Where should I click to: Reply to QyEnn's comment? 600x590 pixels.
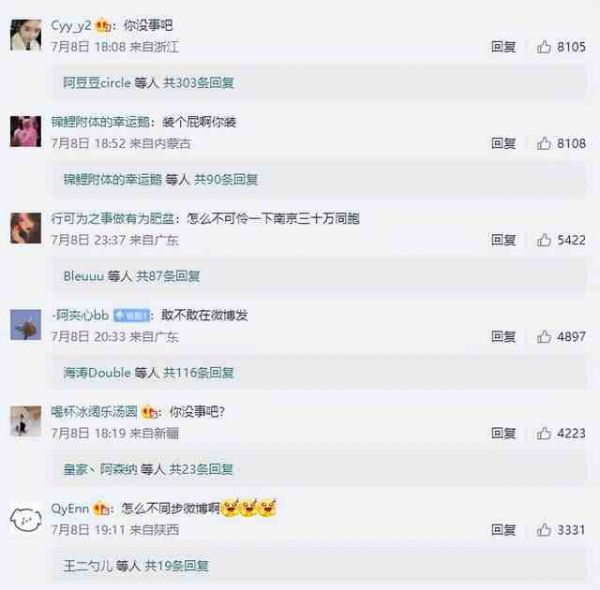503,530
